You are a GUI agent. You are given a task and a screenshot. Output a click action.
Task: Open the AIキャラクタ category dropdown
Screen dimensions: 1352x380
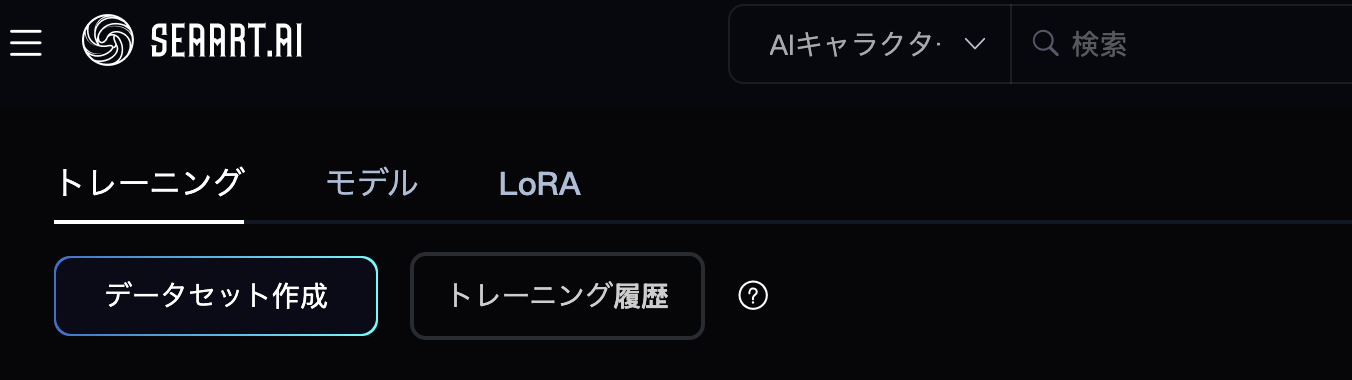click(870, 44)
